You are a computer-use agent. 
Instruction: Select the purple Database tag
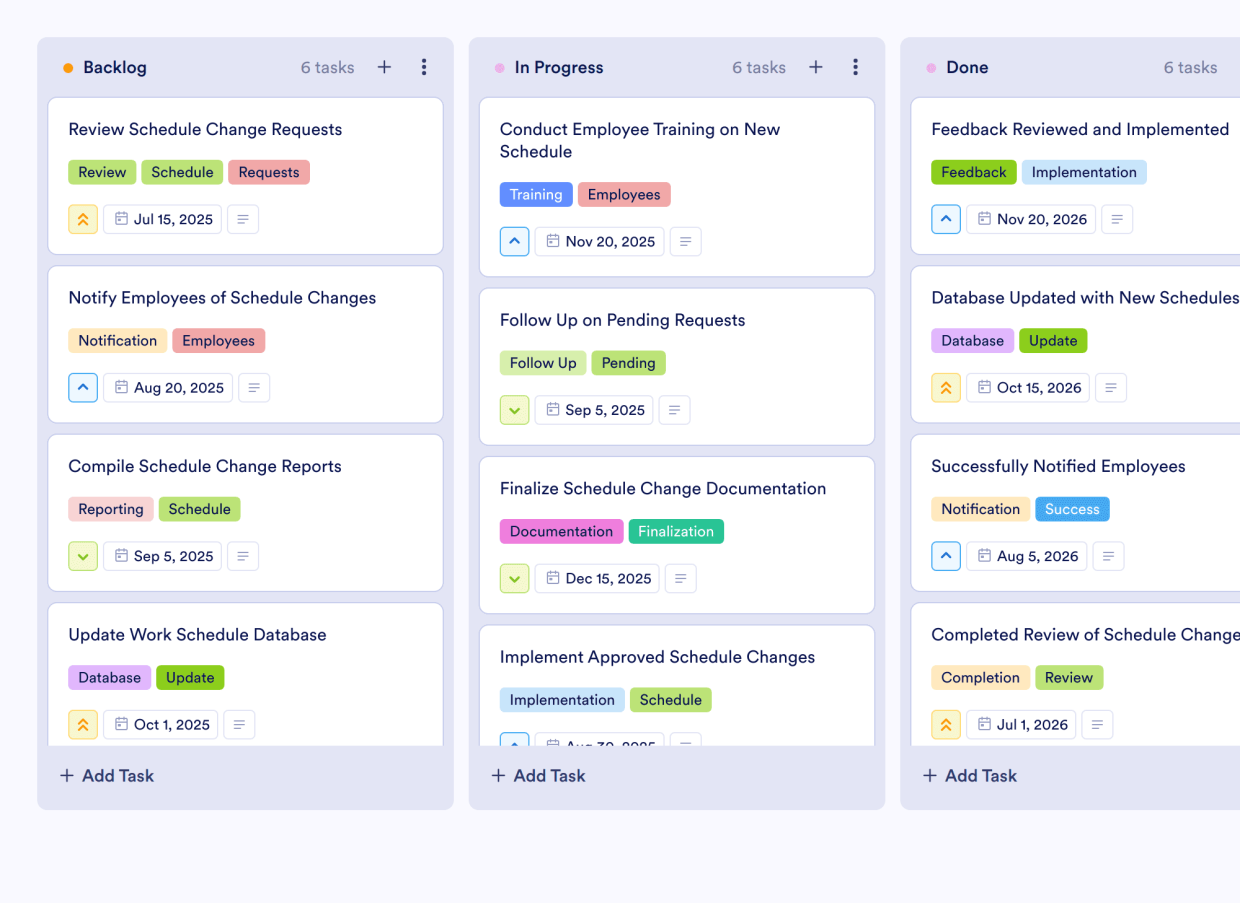point(109,677)
